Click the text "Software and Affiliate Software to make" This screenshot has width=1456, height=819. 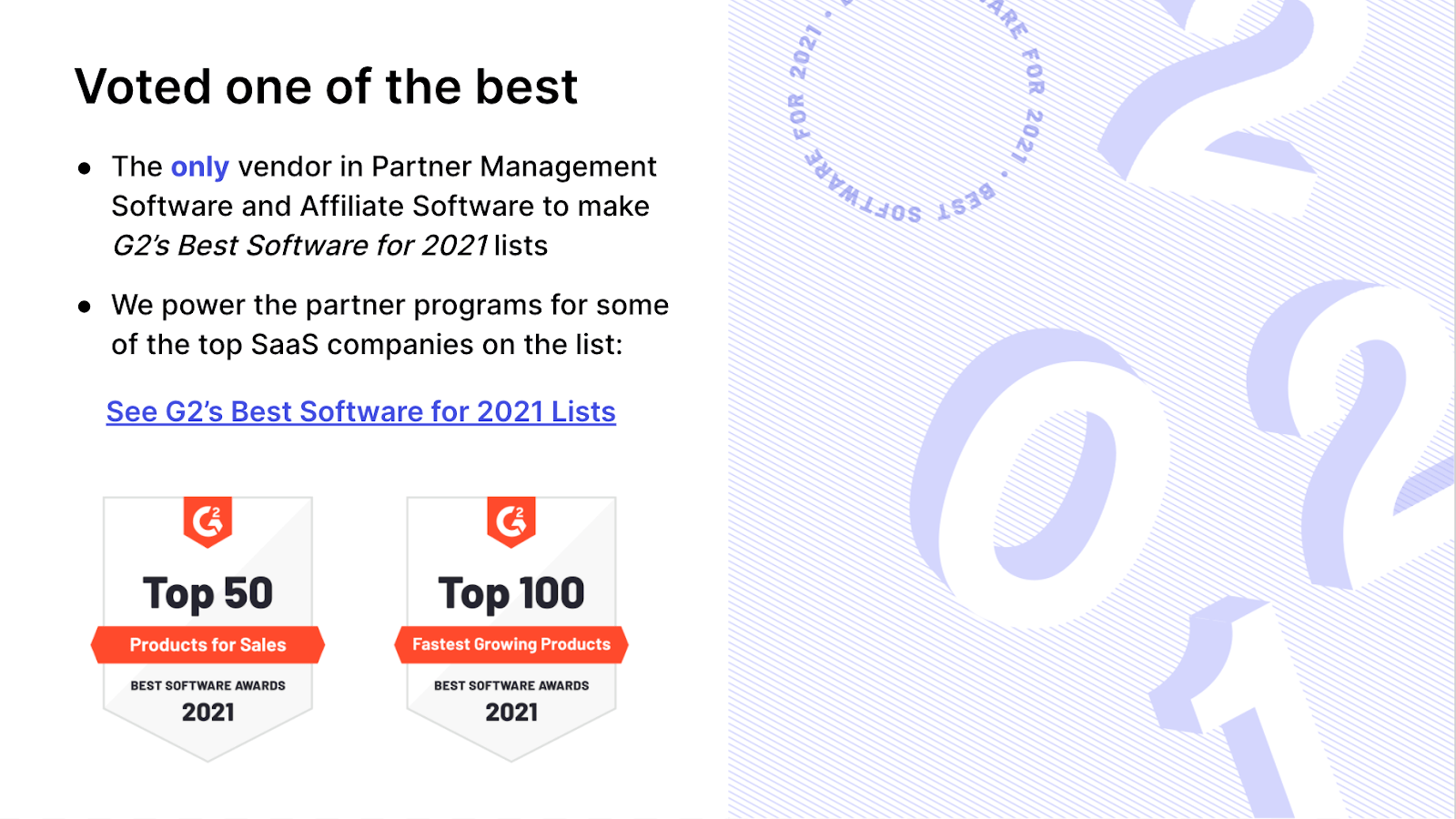tap(380, 207)
